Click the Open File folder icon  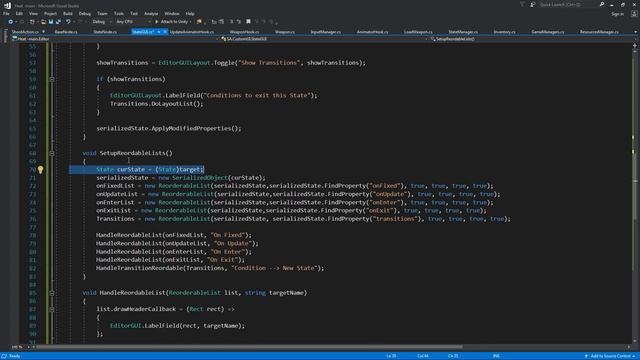43,22
